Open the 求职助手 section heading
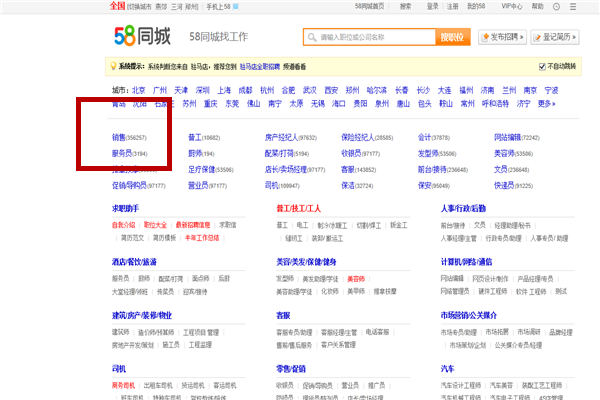The image size is (600, 400). click(x=125, y=209)
